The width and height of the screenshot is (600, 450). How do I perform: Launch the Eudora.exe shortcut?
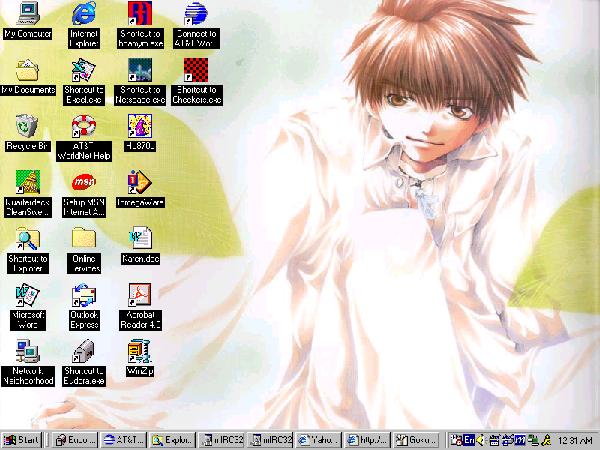(x=84, y=352)
